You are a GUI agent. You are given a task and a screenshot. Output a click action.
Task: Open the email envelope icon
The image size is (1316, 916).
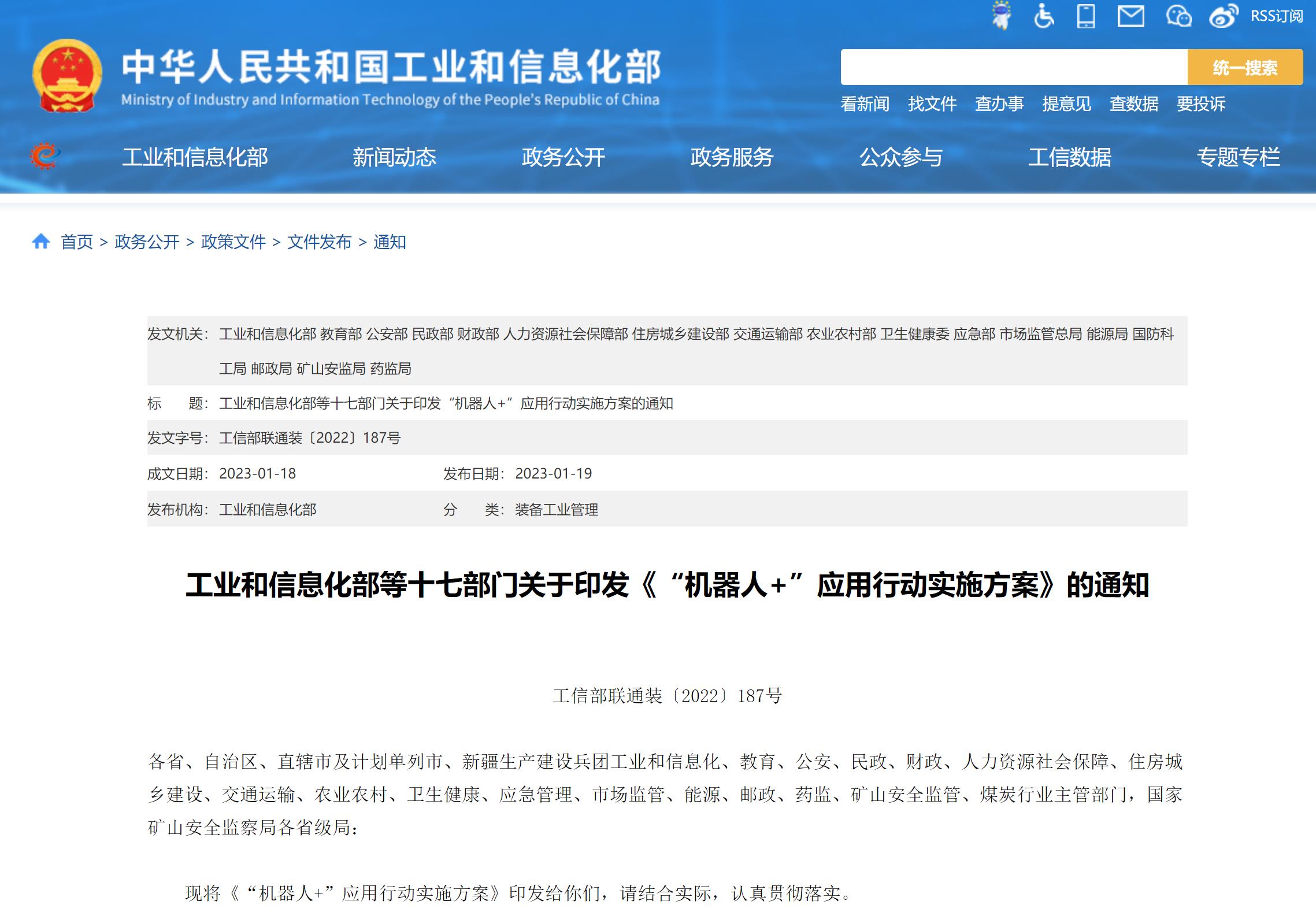coord(1130,16)
